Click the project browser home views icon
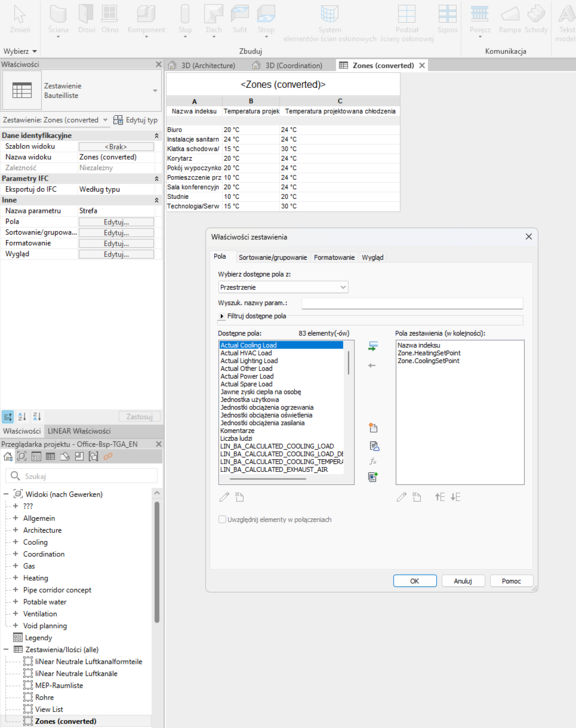576x728 pixels. coord(8,456)
